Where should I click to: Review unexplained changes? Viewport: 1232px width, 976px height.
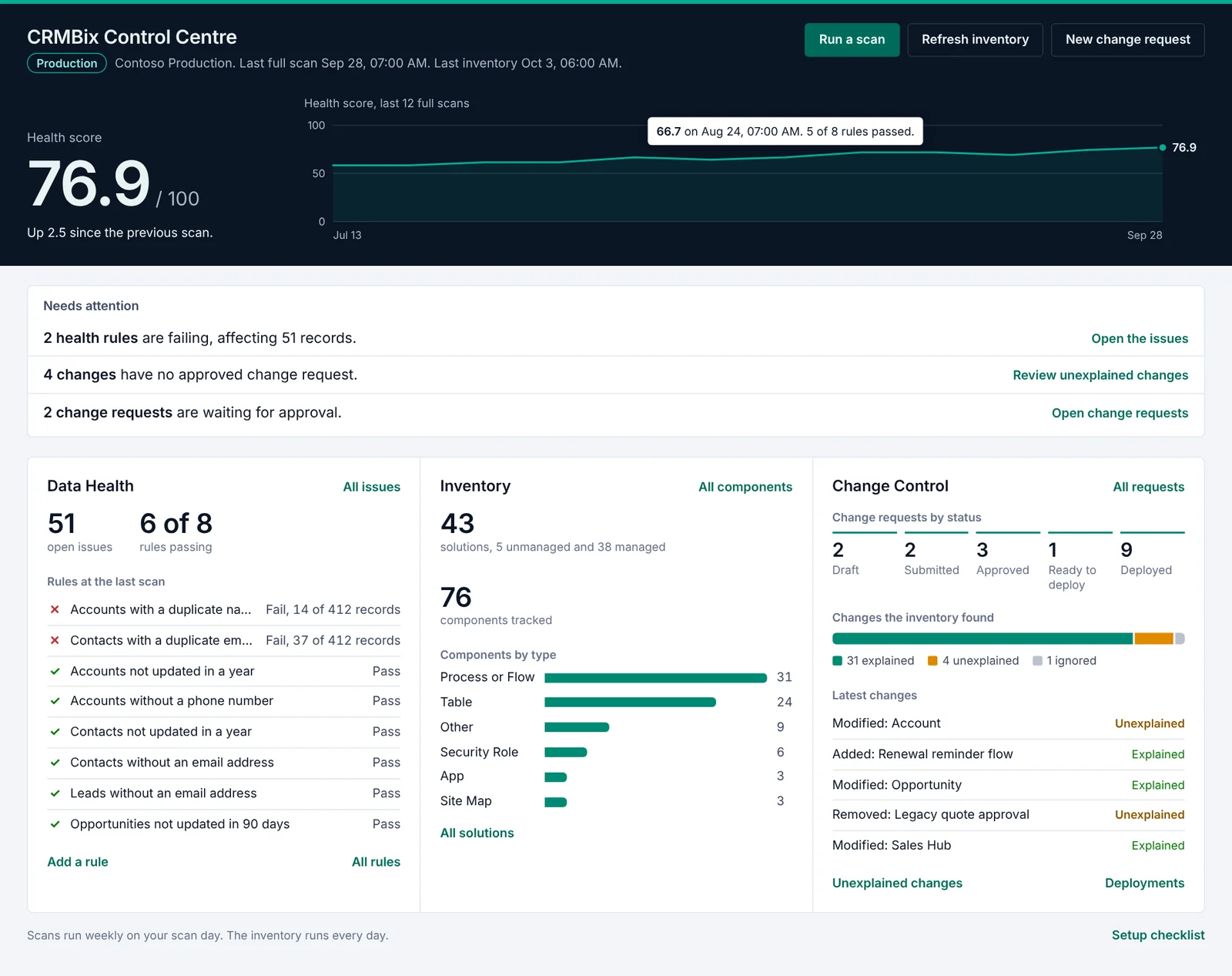[1100, 375]
